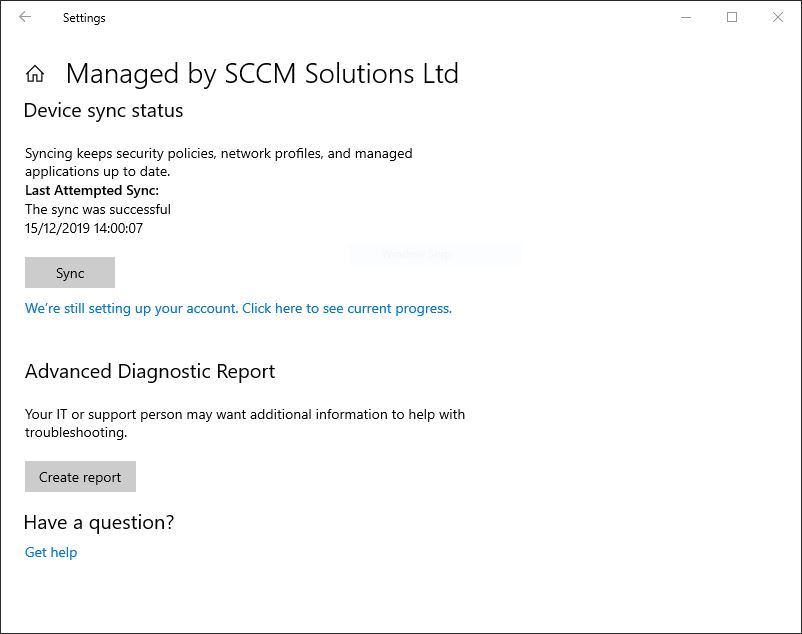Maximize the Settings window
802x634 pixels.
pyautogui.click(x=732, y=17)
